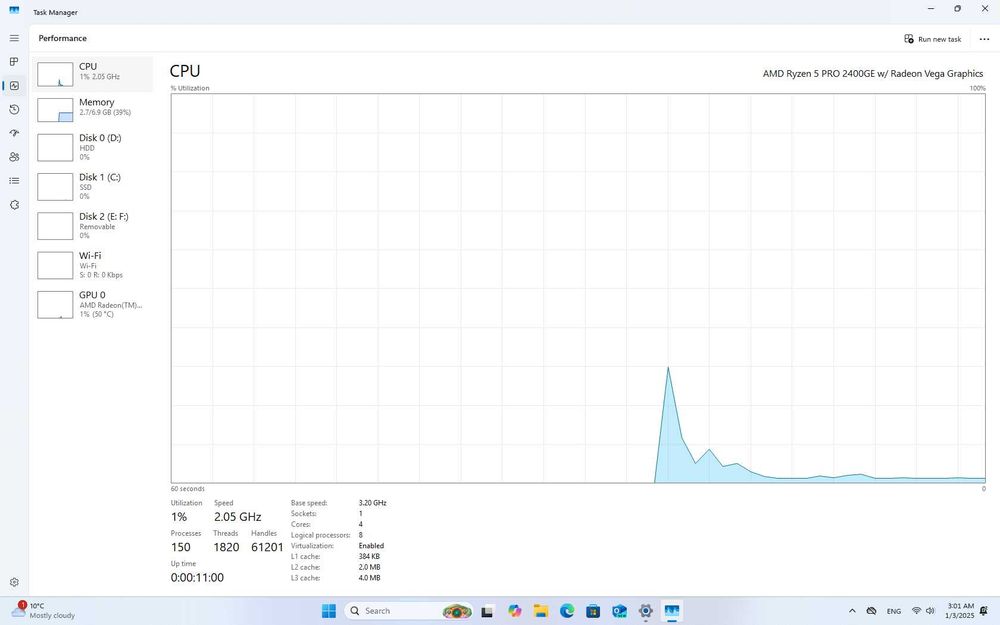Click the L3 cache 4.0 MB value
Image resolution: width=1000 pixels, height=625 pixels.
click(369, 578)
